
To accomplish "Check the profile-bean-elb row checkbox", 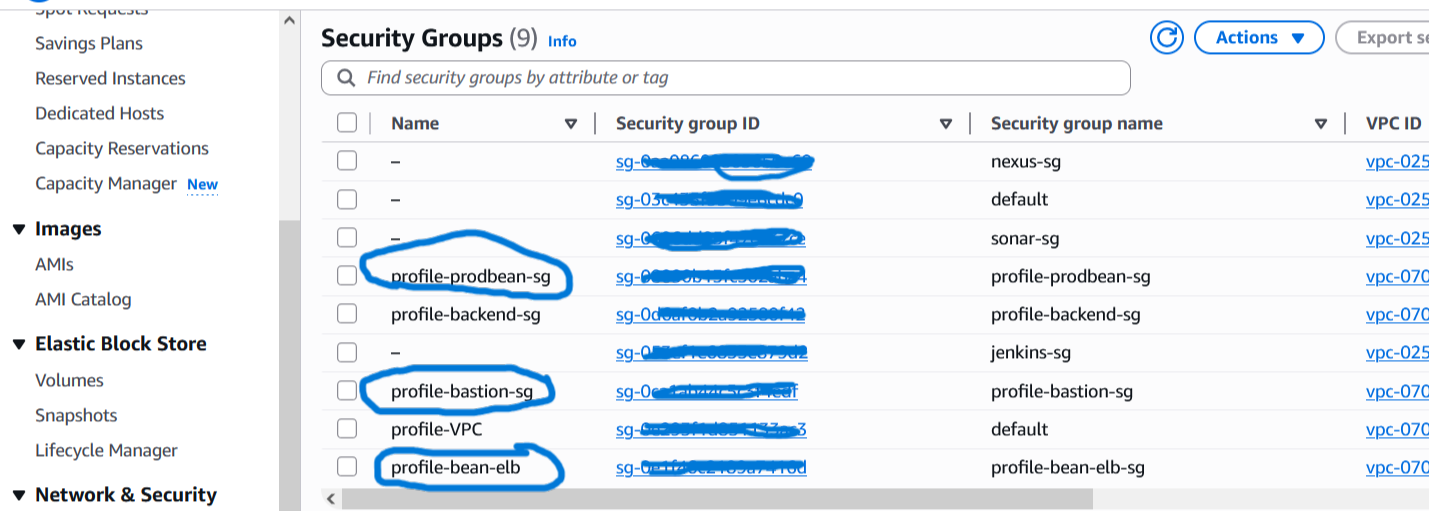I will [347, 467].
